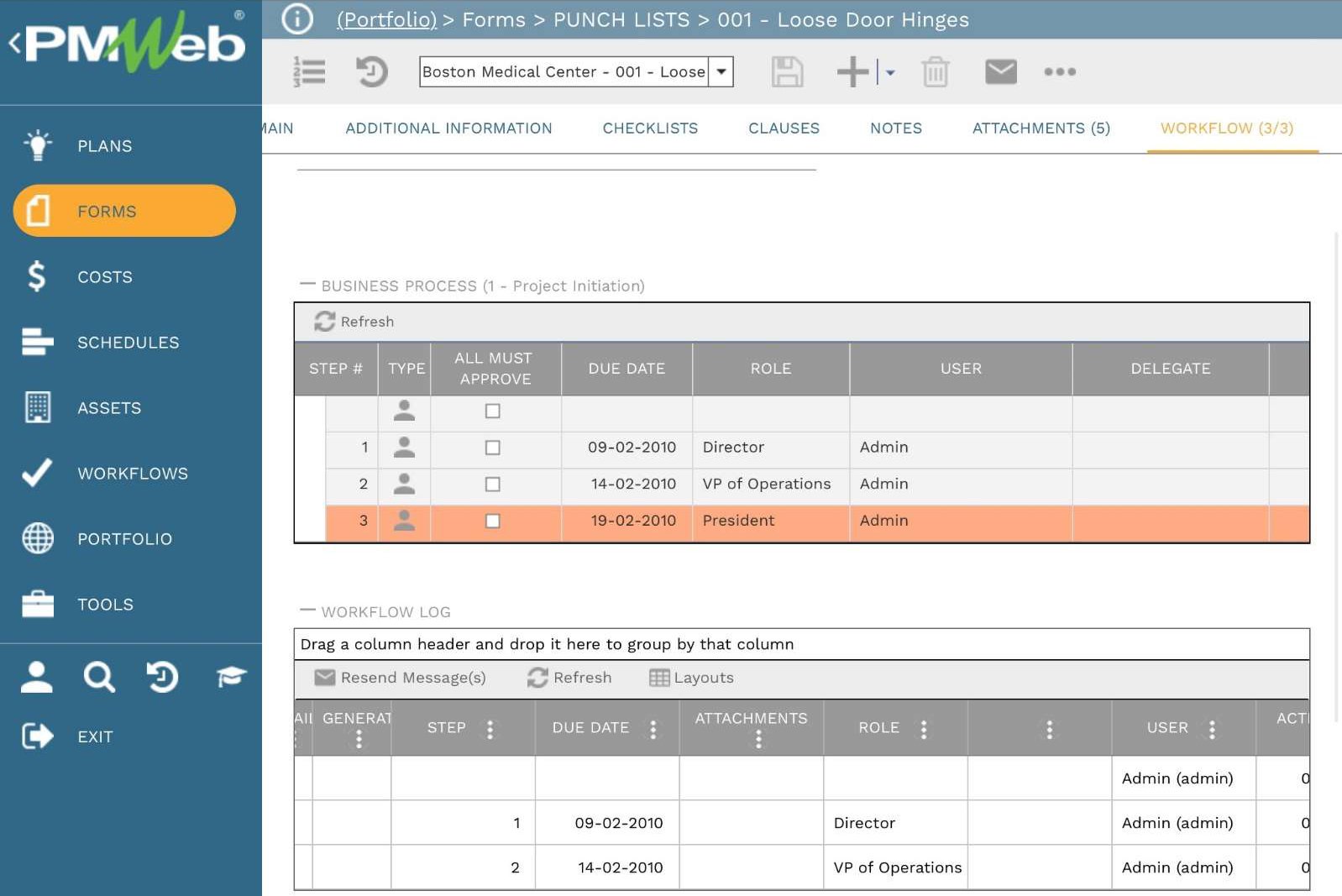
Task: Open recent history icon in sidebar
Action: 162,676
